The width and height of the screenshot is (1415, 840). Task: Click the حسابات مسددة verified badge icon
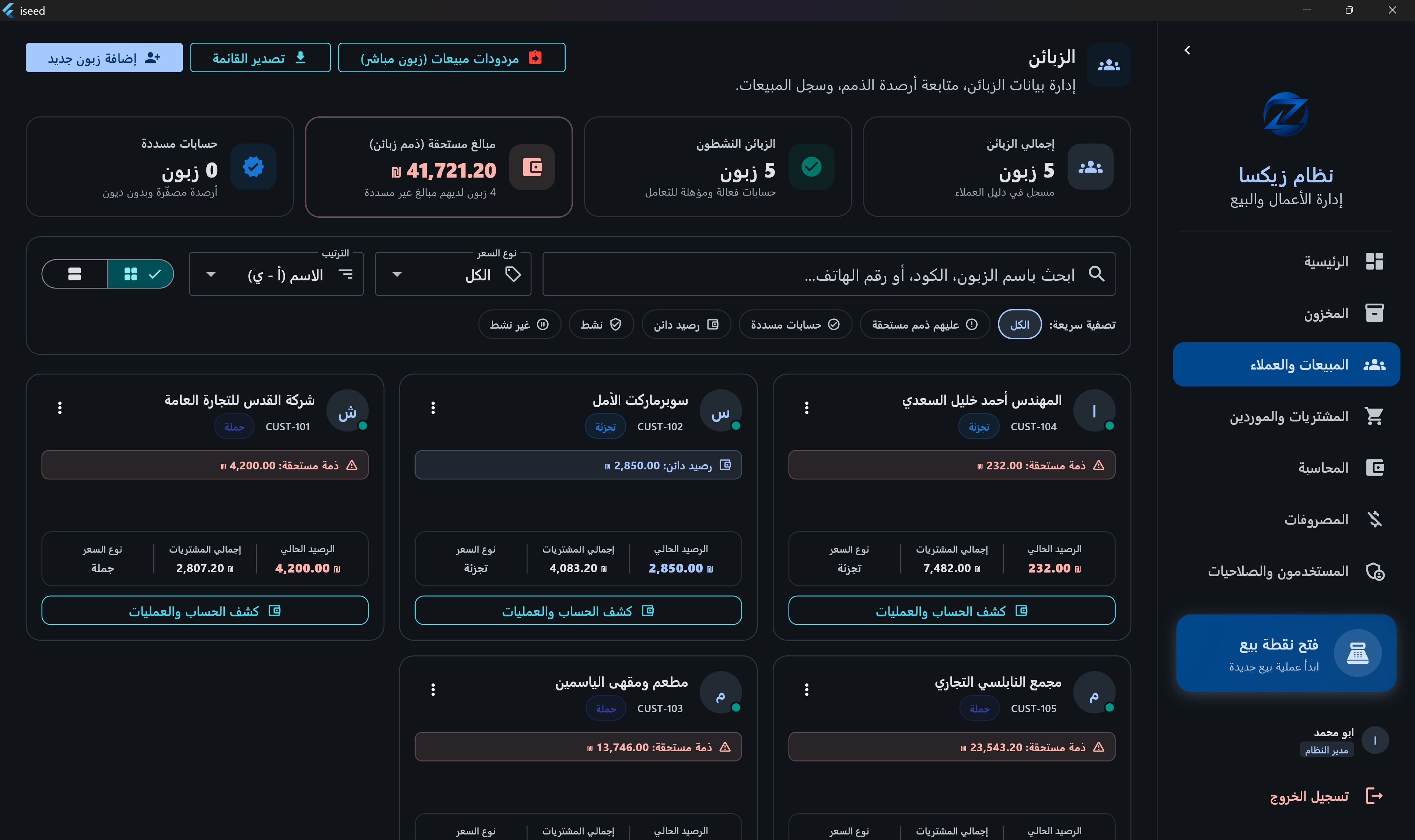pos(253,167)
